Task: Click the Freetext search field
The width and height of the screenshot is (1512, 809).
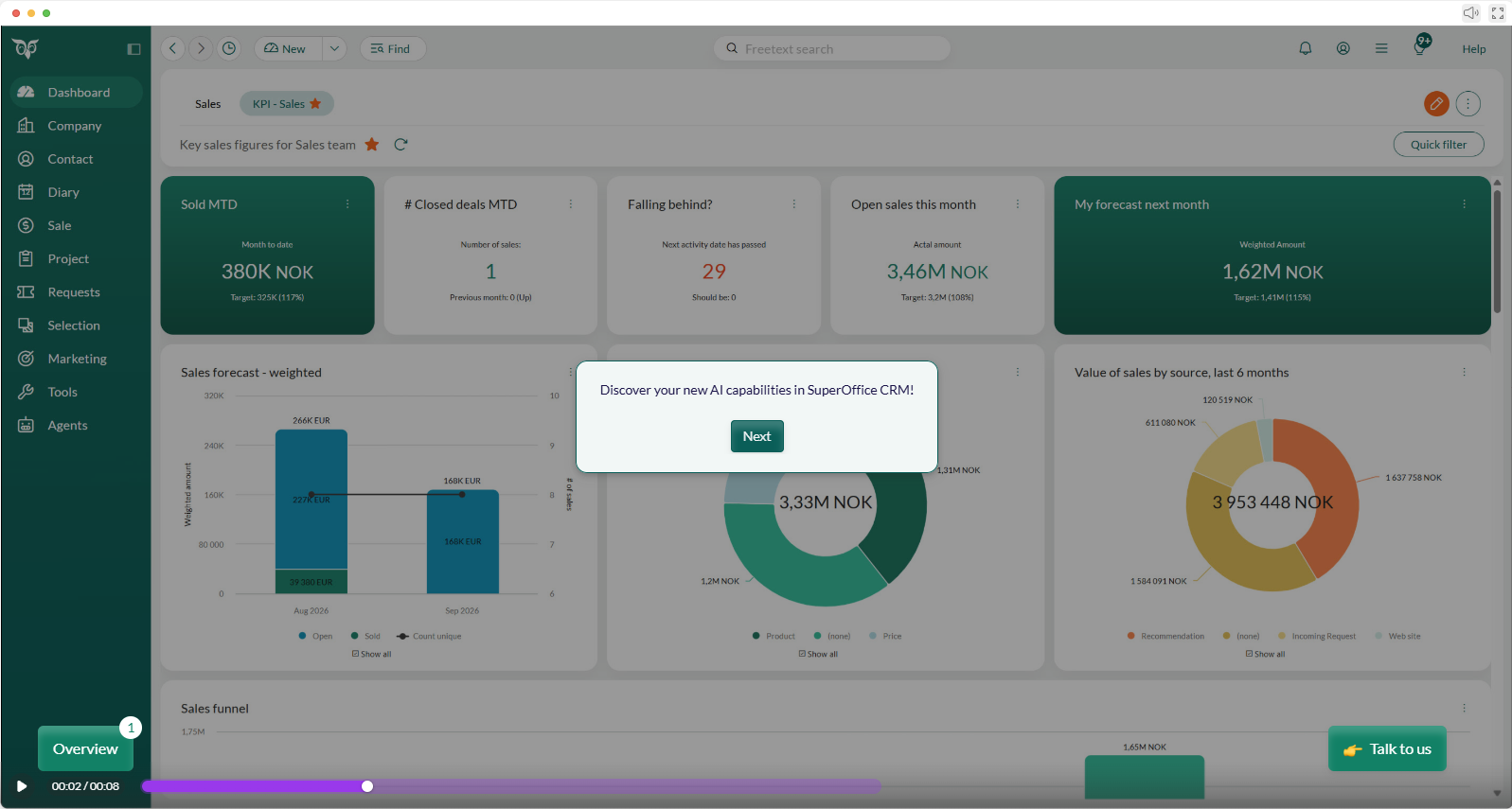Action: pyautogui.click(x=832, y=48)
